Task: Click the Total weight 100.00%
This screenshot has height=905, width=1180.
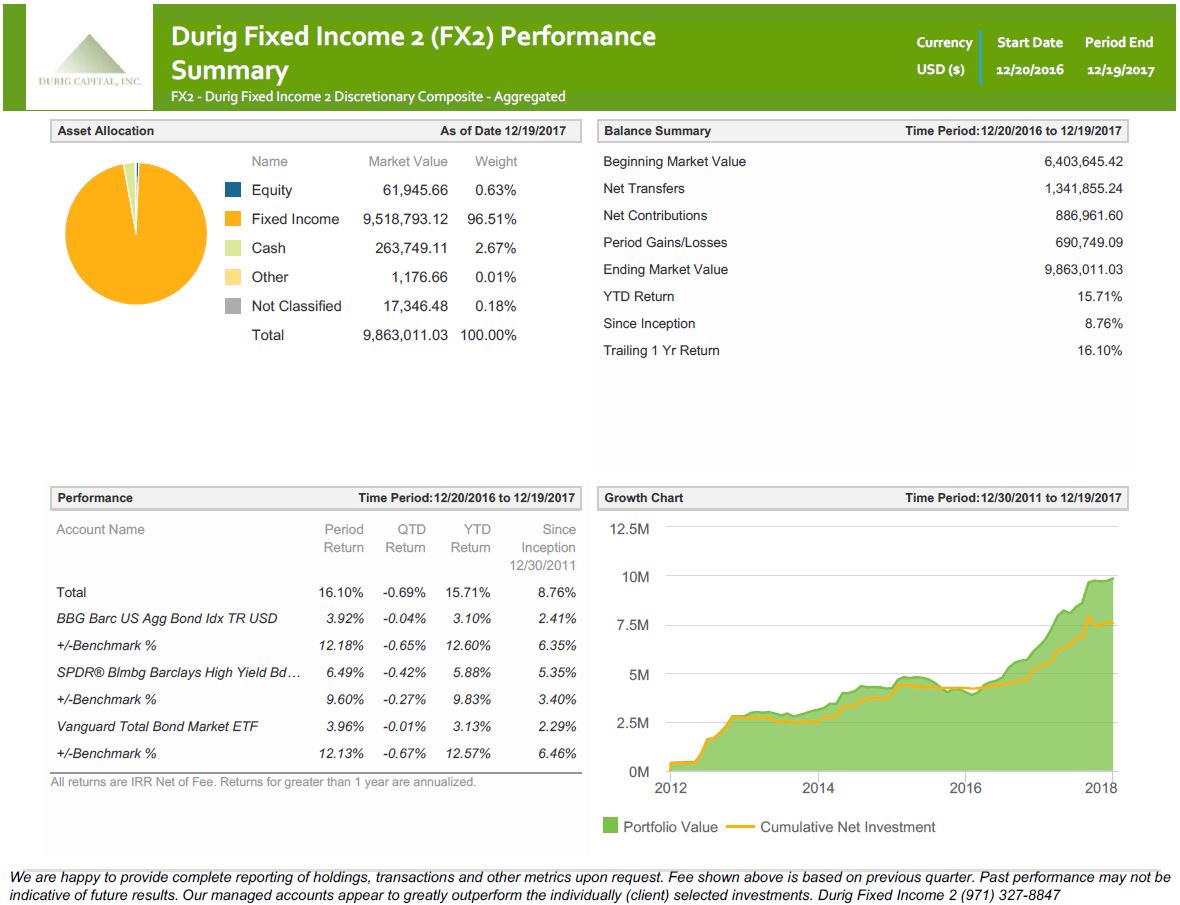Action: click(488, 335)
